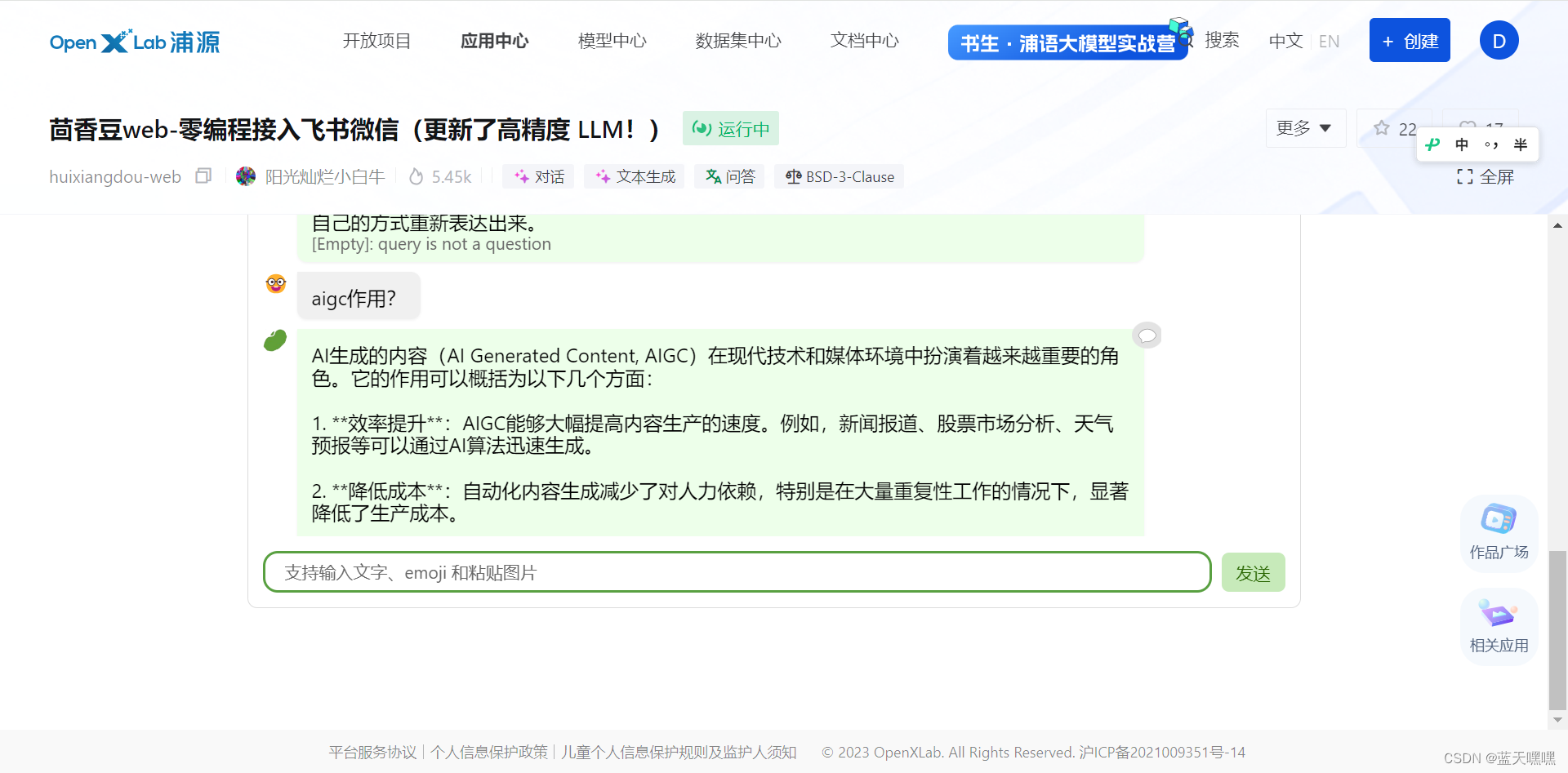Select the 对话 tag
This screenshot has height=773, width=1568.
coord(538,176)
